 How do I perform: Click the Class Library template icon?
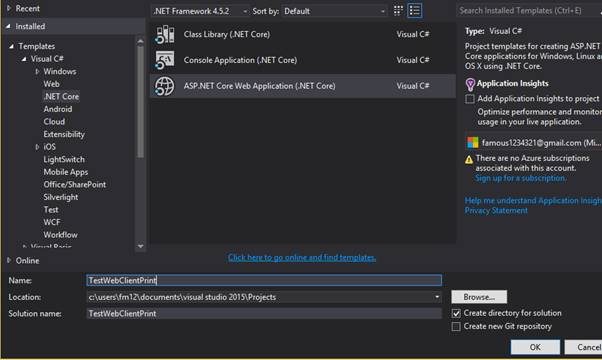point(165,35)
